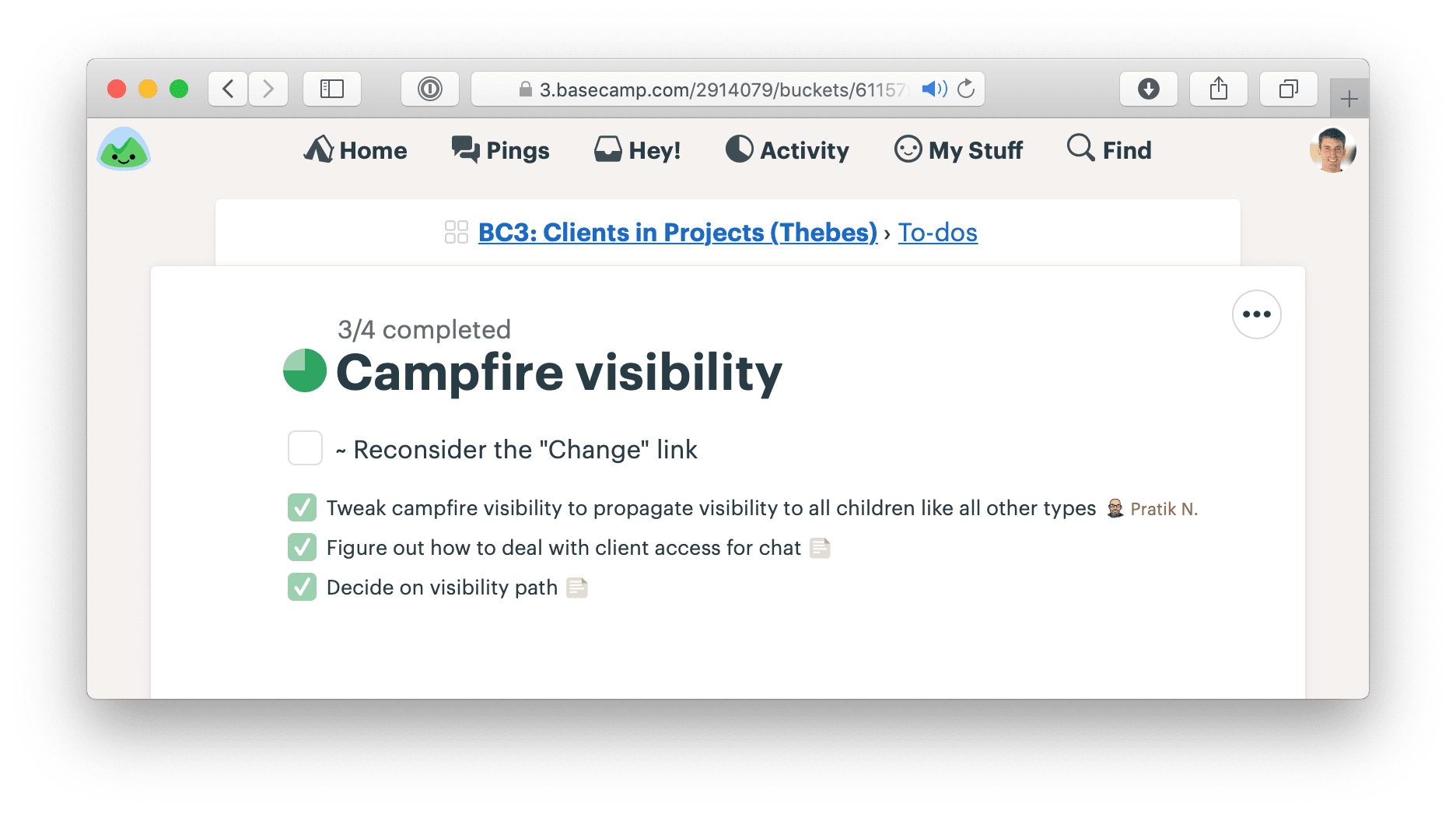Screen dimensions: 1456x814
Task: Open the project switcher grid icon
Action: click(x=456, y=232)
